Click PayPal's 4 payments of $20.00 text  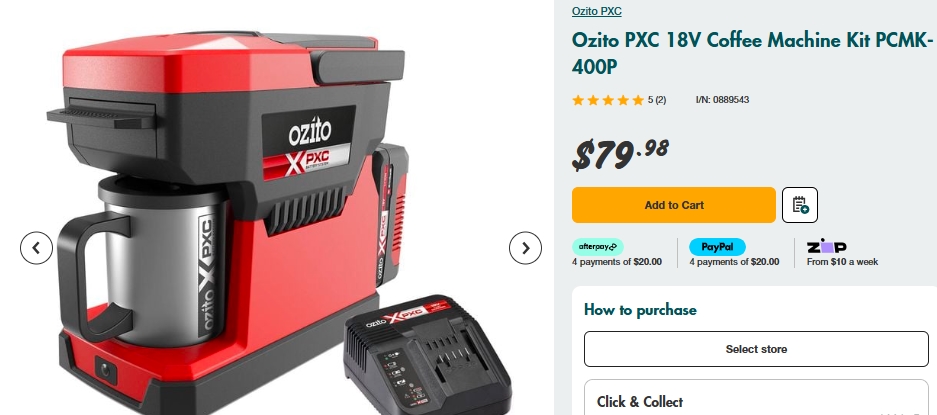[x=734, y=262]
